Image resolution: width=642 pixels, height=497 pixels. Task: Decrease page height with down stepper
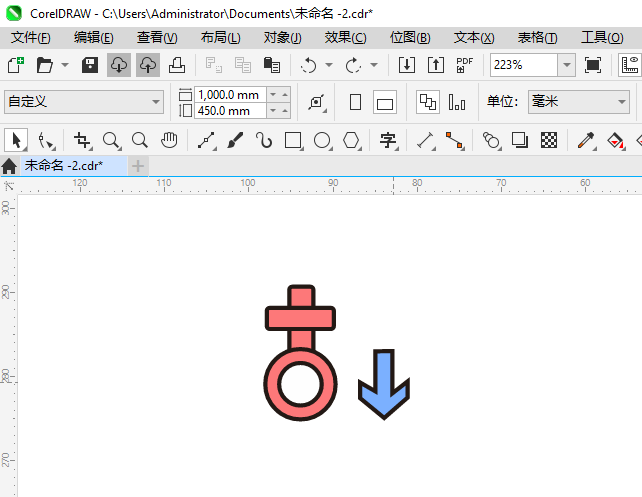[x=273, y=111]
